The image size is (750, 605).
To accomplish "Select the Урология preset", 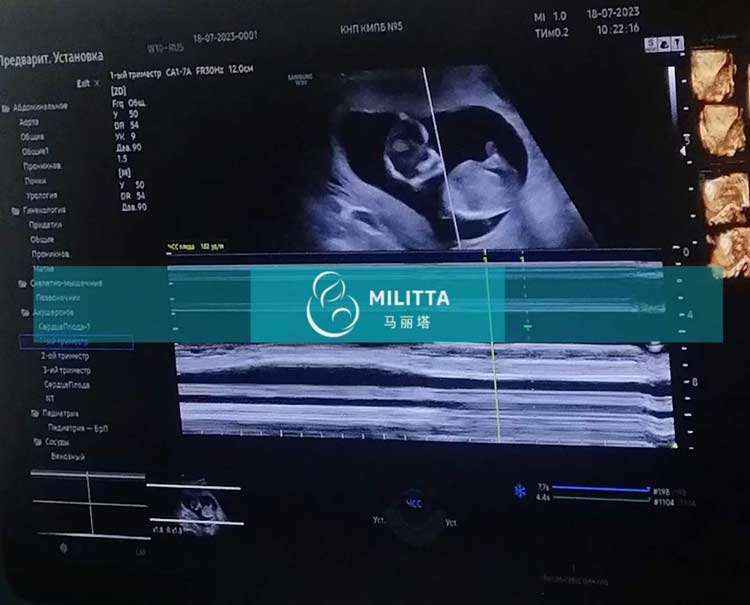I will coord(42,195).
